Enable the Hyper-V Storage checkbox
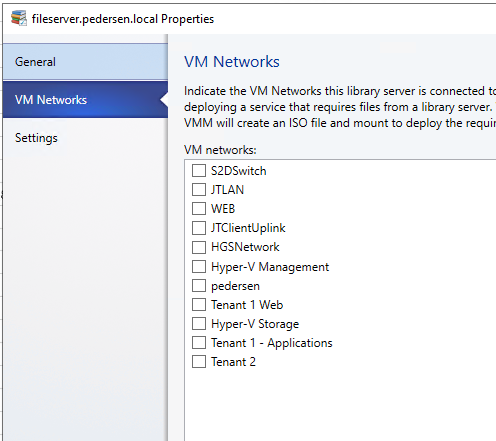The width and height of the screenshot is (496, 441). coord(199,324)
